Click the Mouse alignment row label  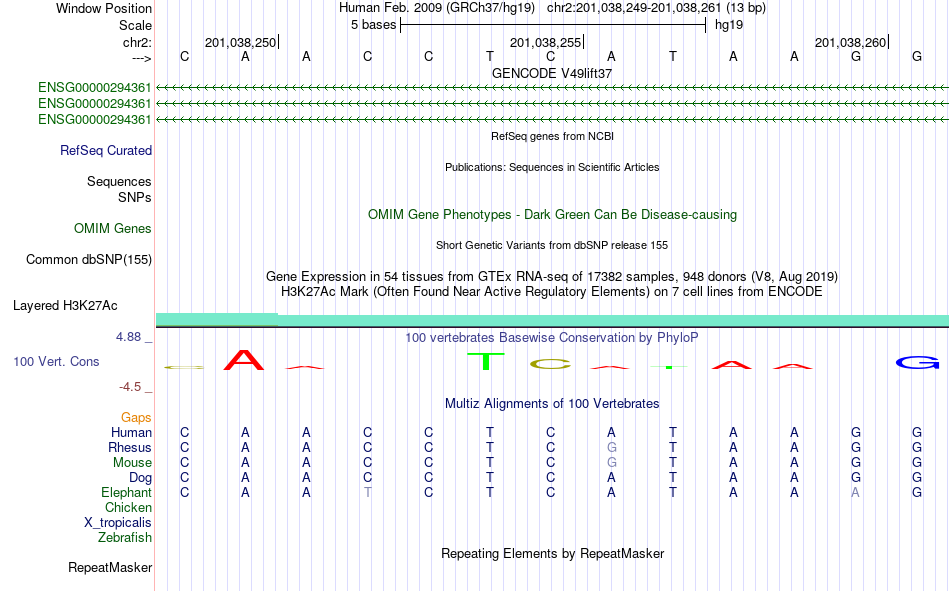pos(132,462)
